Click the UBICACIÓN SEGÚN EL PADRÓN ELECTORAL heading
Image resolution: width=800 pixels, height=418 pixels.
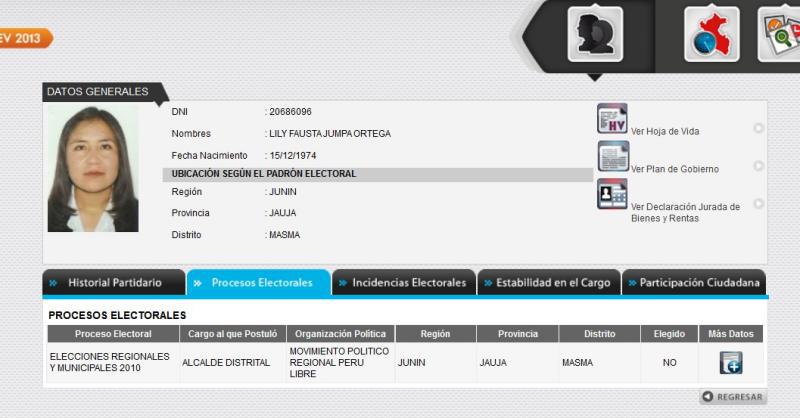pyautogui.click(x=264, y=174)
